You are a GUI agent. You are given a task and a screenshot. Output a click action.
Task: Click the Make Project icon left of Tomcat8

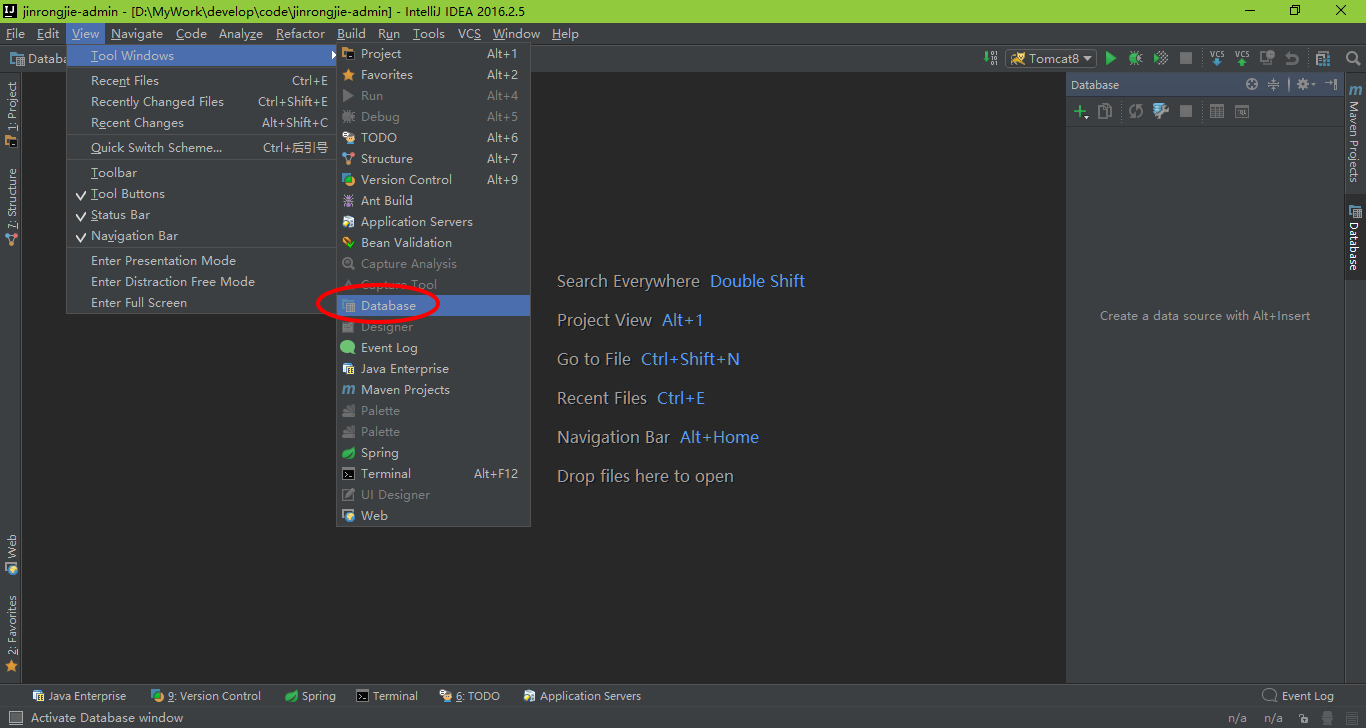990,59
